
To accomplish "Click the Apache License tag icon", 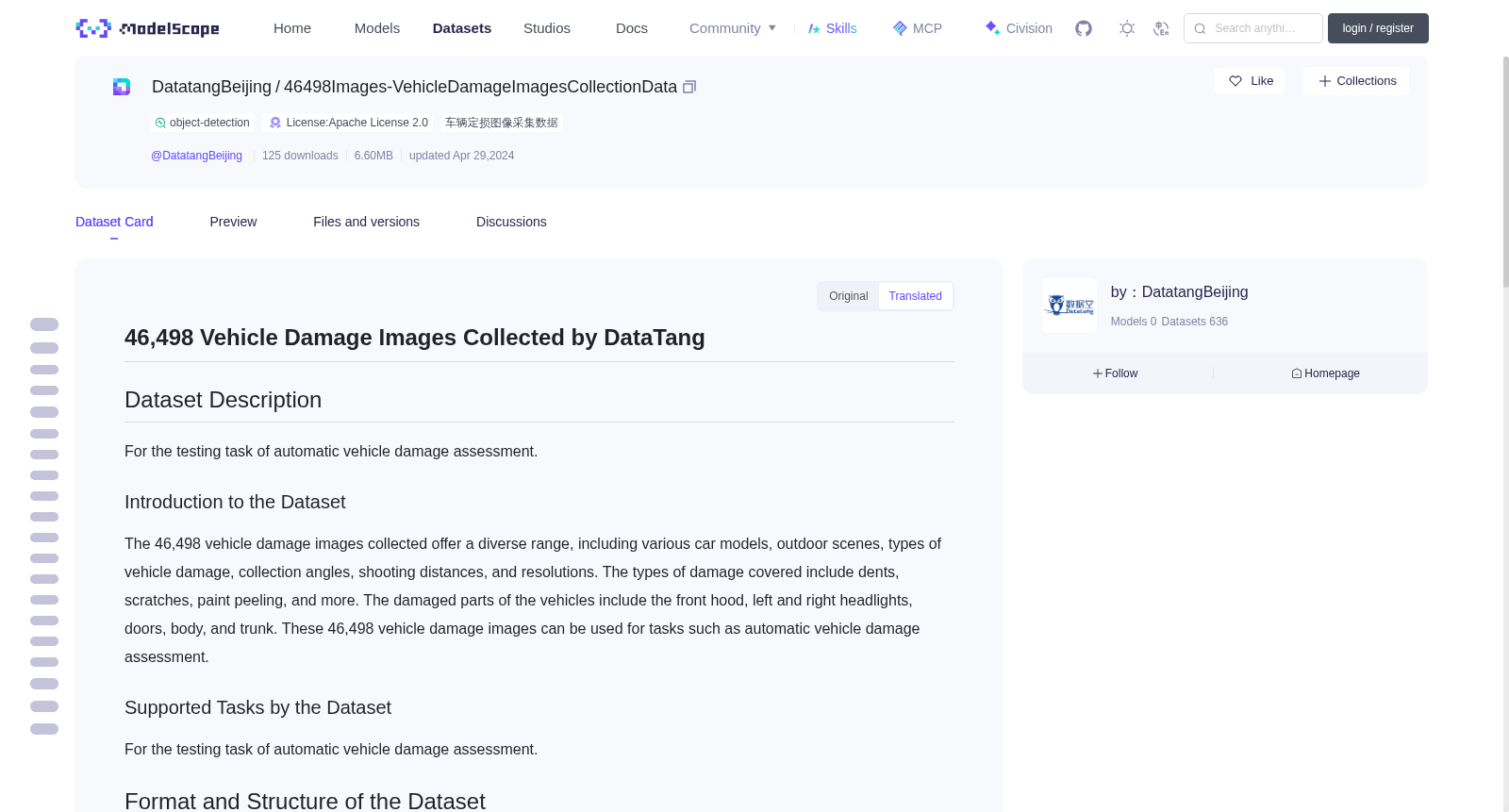I will pos(275,123).
